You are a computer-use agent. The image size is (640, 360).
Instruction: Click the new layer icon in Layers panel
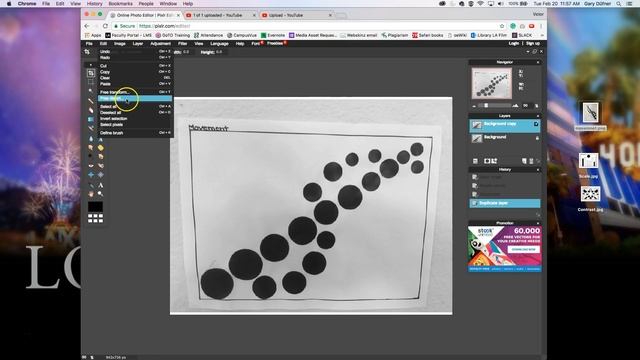[524, 161]
